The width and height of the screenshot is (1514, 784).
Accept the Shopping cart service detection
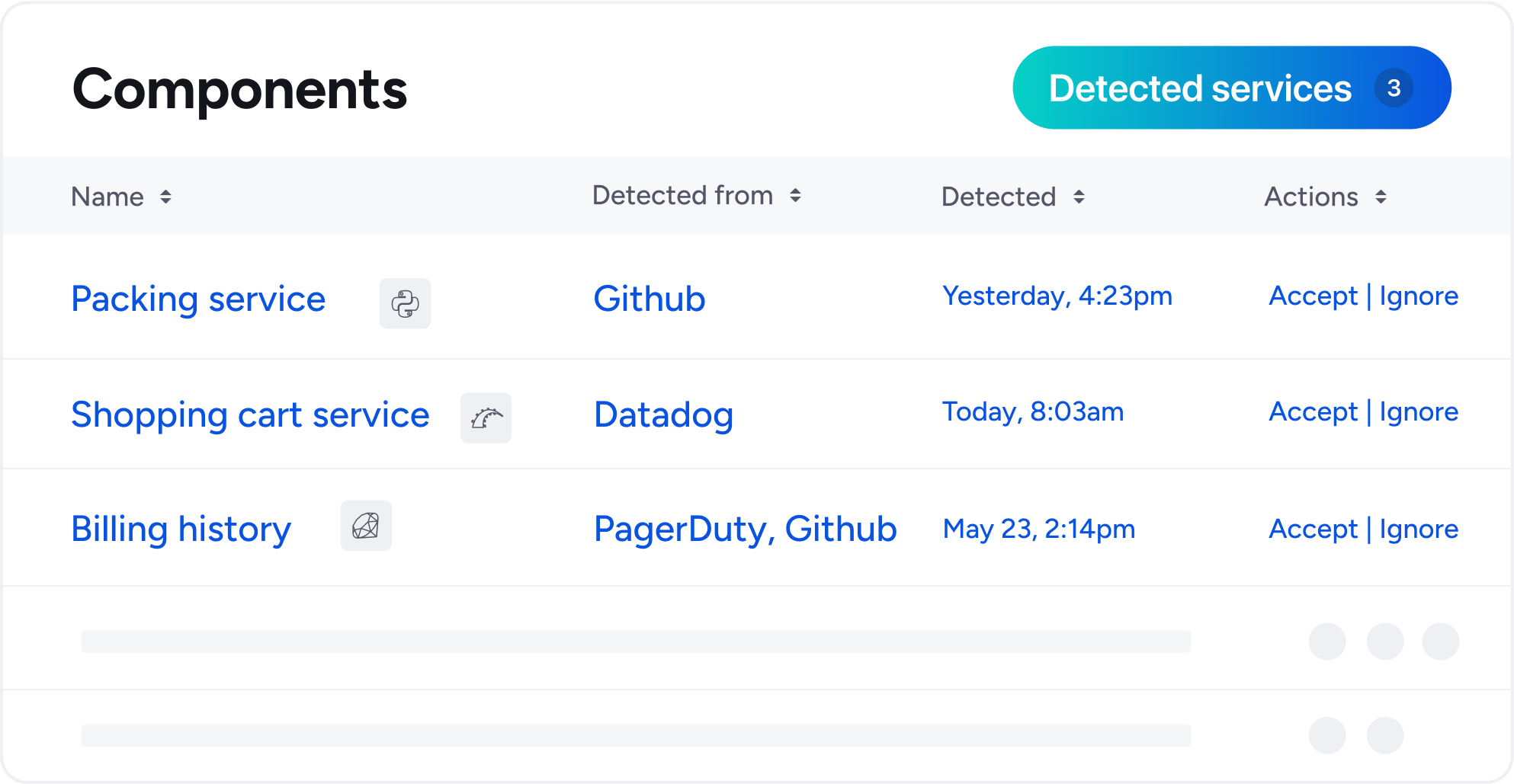coord(1313,411)
